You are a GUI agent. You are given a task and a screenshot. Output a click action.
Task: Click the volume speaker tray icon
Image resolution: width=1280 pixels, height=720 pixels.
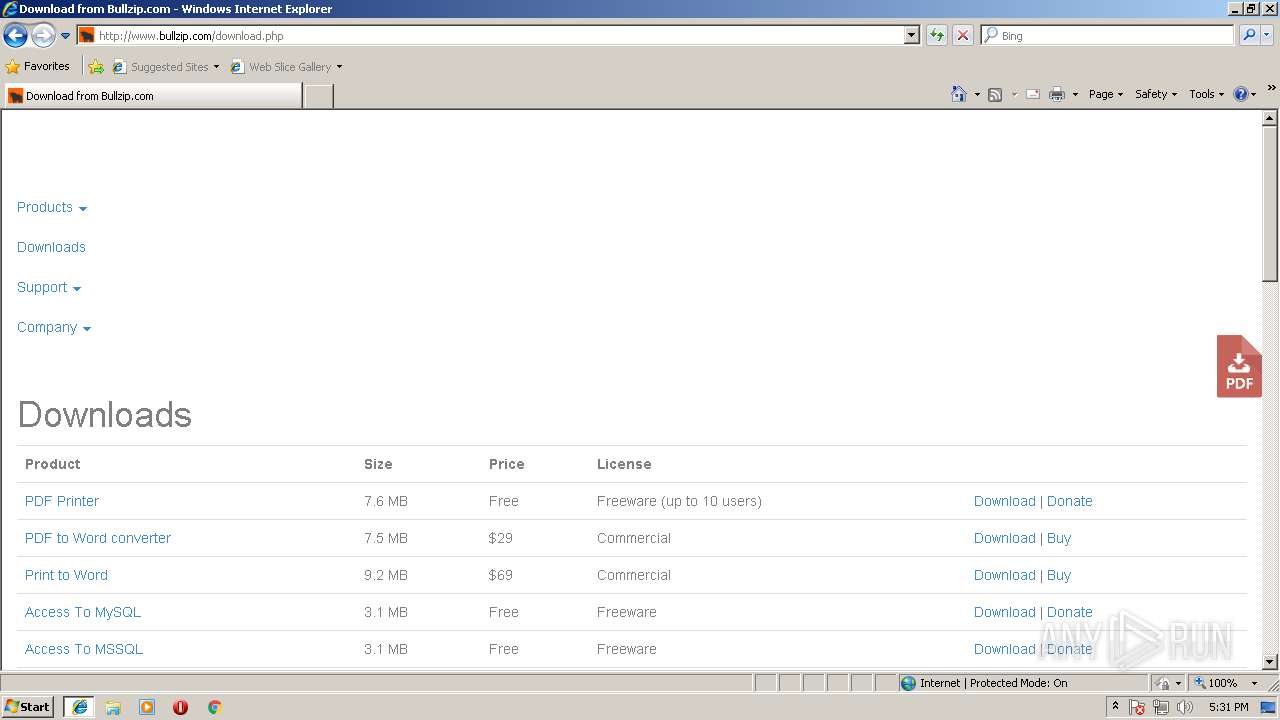pos(1185,707)
